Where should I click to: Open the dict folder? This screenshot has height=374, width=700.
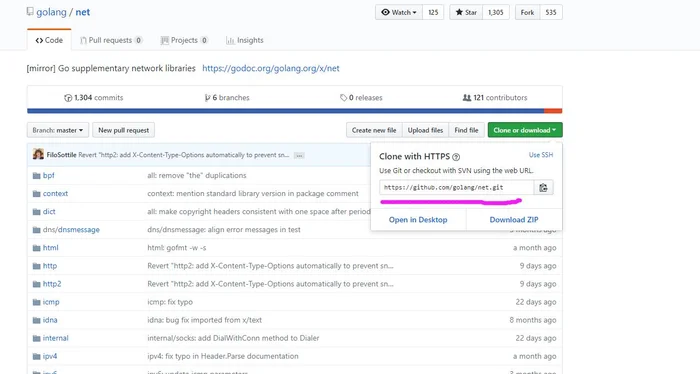point(49,212)
